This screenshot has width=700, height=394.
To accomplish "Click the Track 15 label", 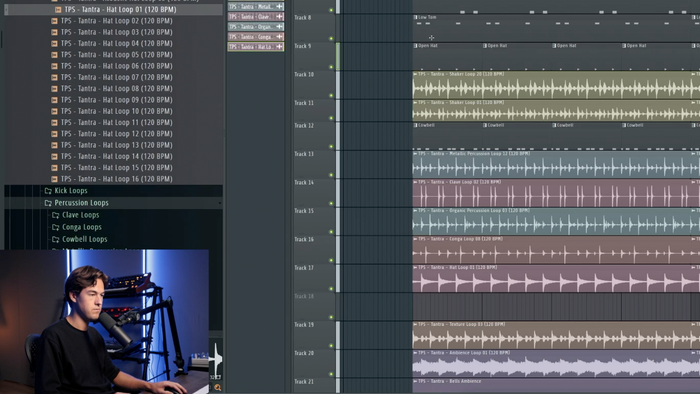I will (304, 211).
